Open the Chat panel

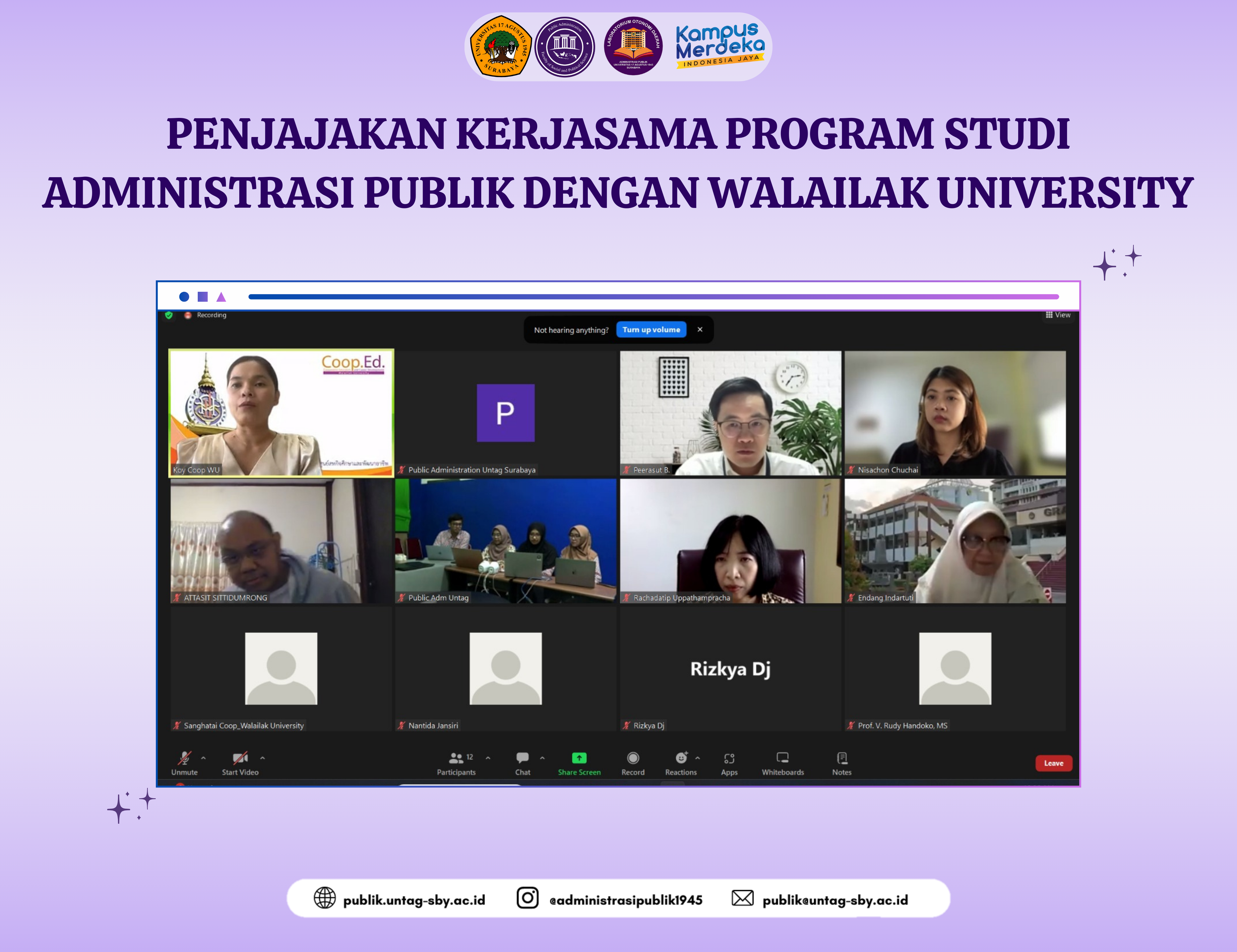coord(522,763)
